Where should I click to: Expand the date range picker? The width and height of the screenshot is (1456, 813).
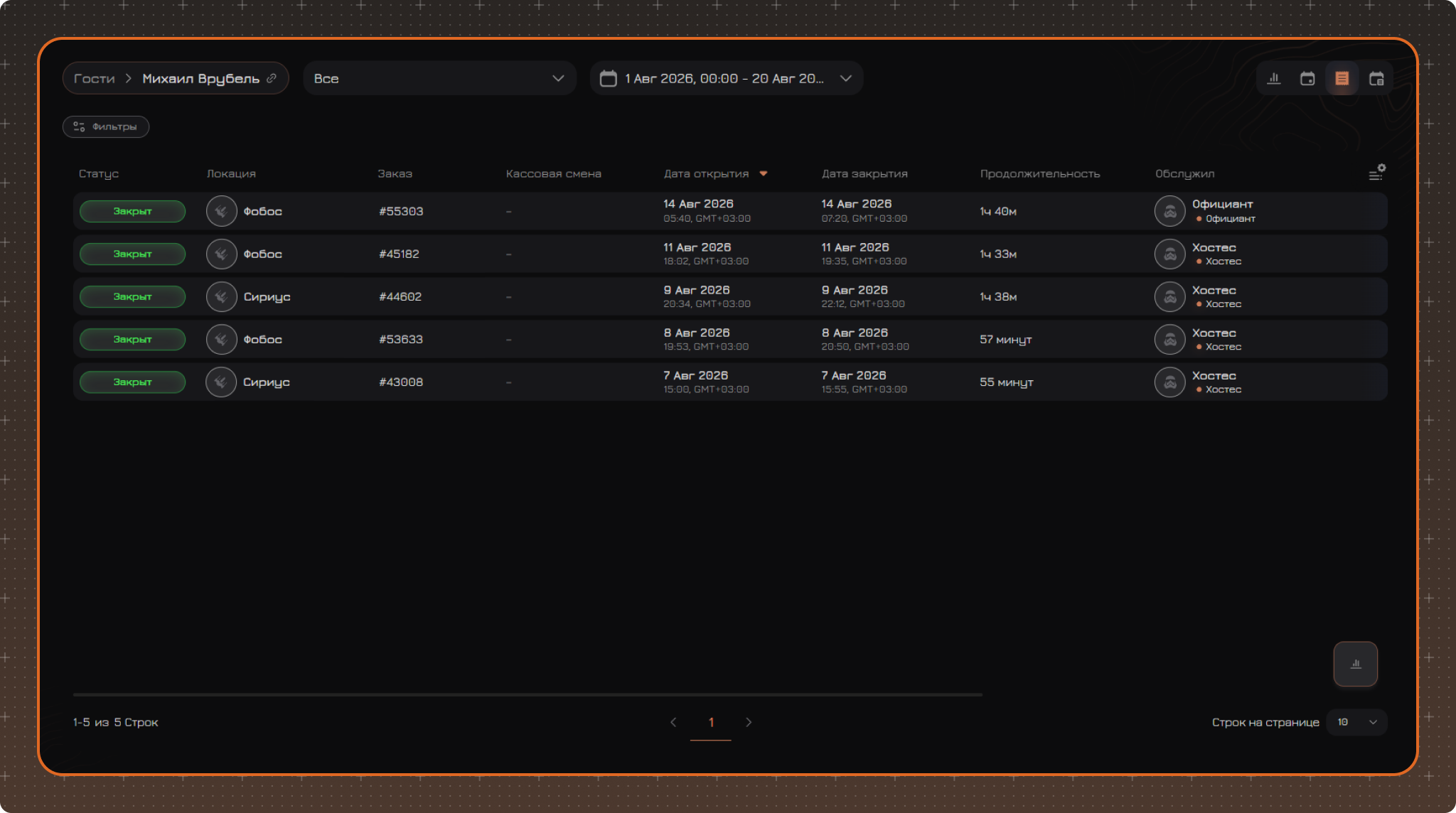(x=727, y=78)
